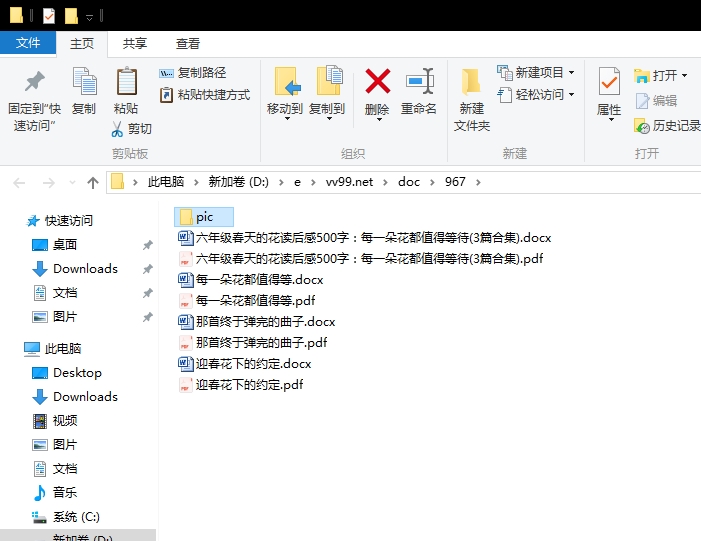Select 每一朵花都值得等.docx
The image size is (701, 541).
[x=251, y=279]
